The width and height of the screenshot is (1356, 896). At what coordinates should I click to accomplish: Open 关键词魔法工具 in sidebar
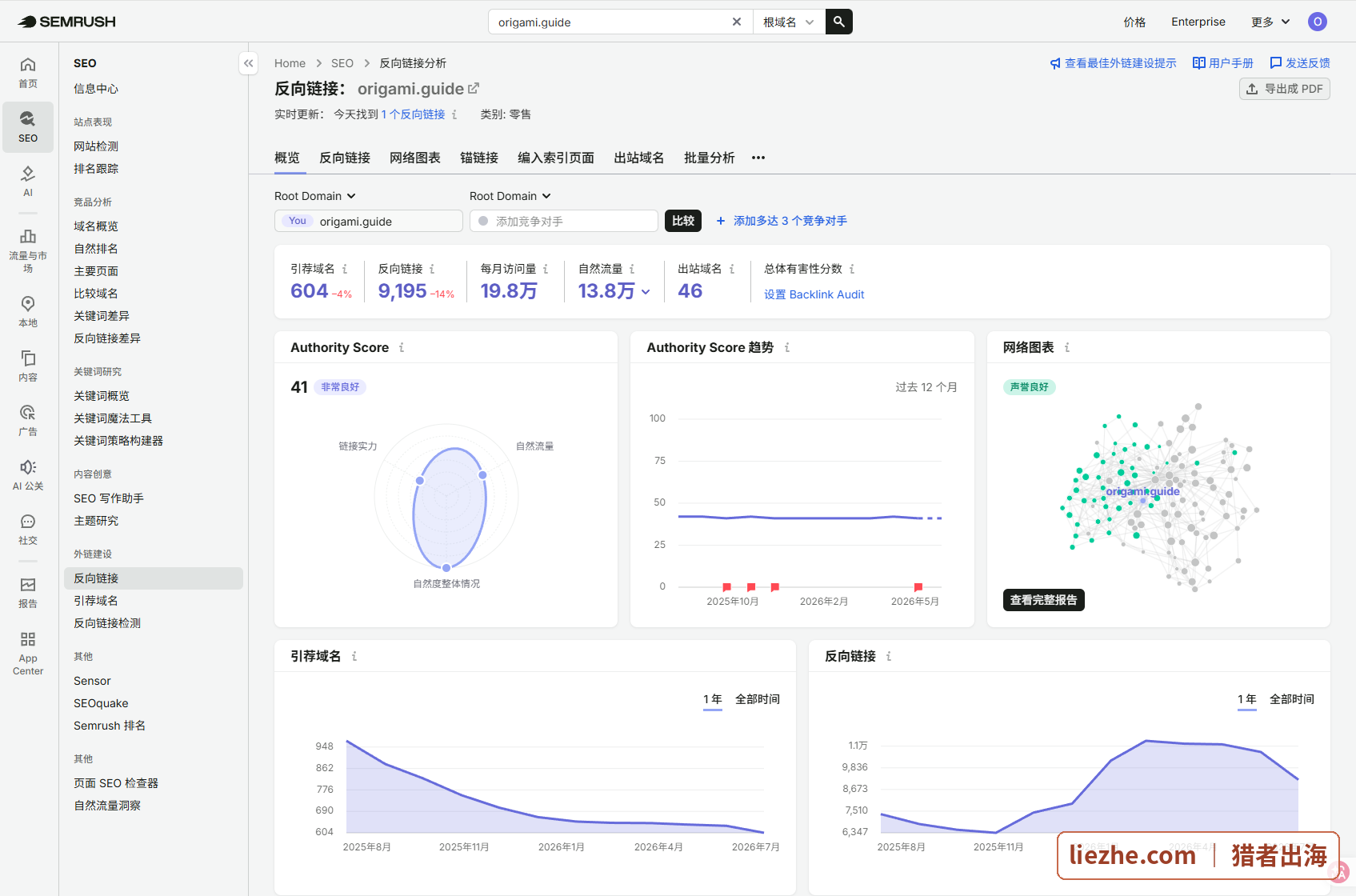113,418
